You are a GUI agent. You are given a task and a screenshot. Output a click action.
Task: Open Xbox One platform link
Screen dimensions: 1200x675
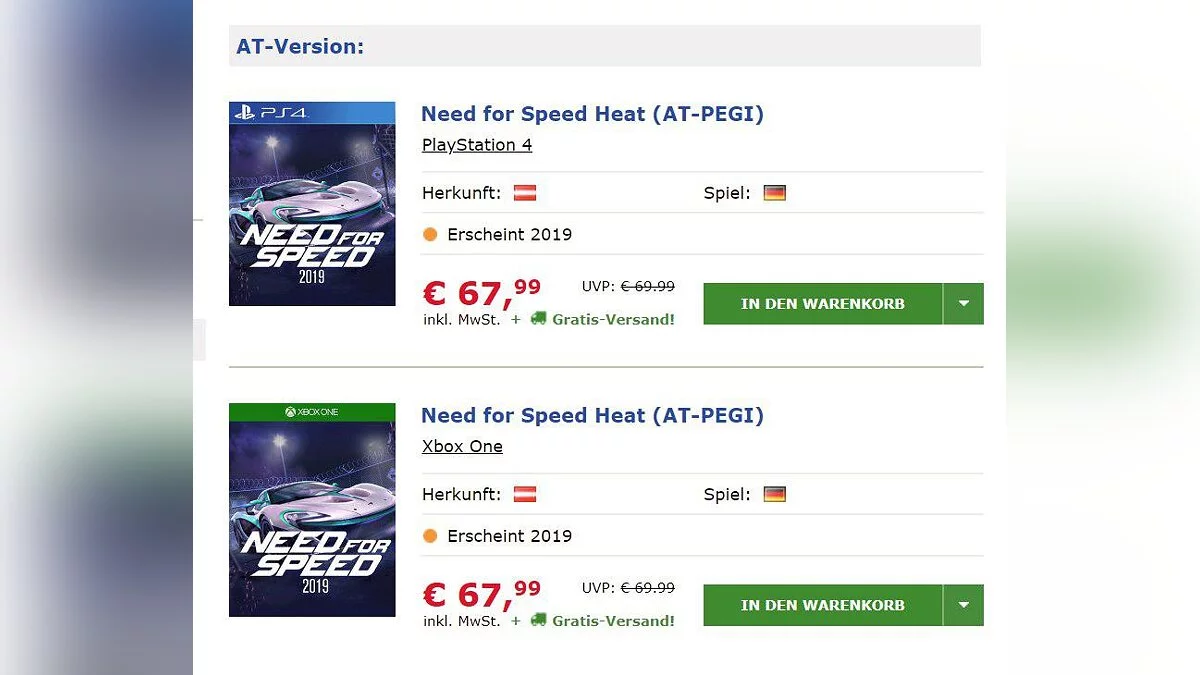[462, 446]
